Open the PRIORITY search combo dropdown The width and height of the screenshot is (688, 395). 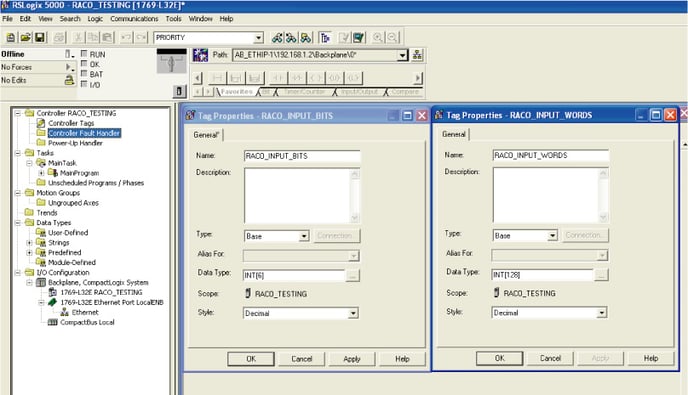click(258, 38)
